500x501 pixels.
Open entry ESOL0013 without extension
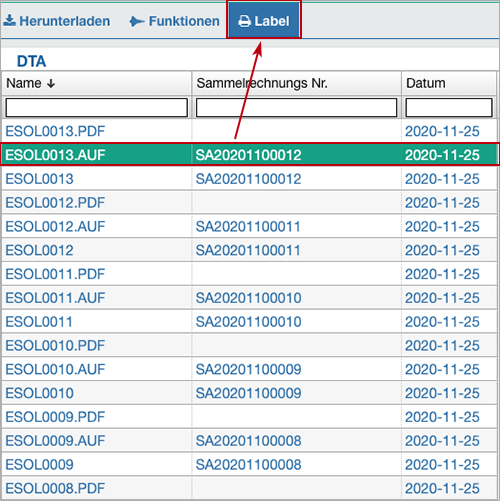coord(39,179)
